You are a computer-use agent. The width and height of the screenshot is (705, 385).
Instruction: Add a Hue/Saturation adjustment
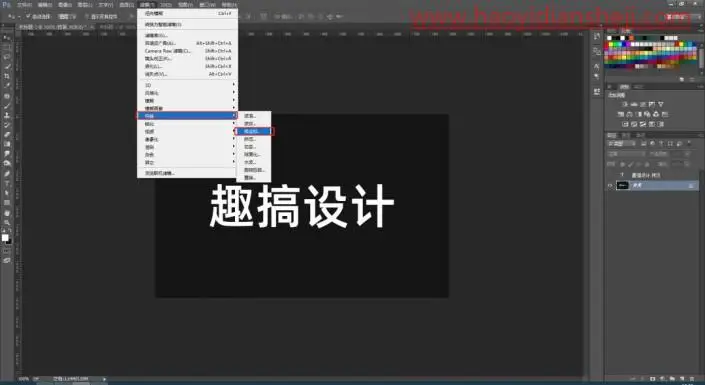[620, 114]
